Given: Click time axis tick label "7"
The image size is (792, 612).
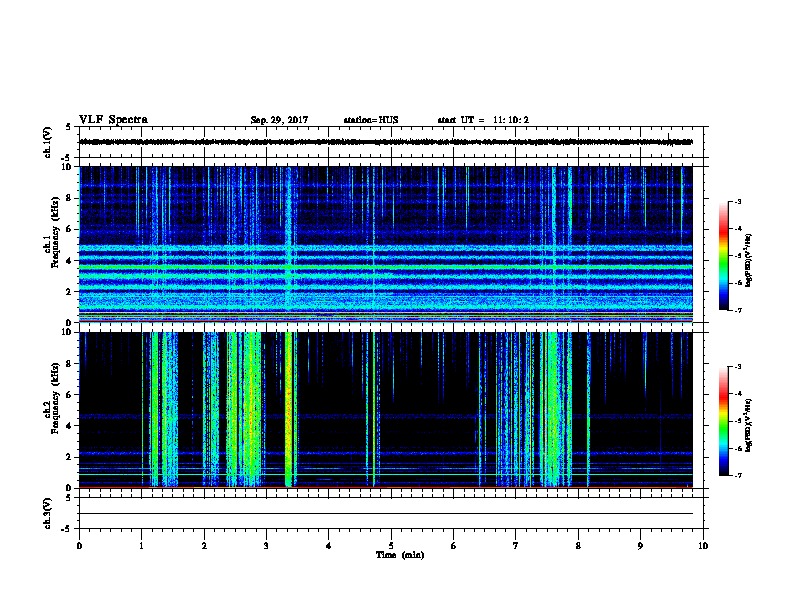Looking at the screenshot, I should (516, 546).
